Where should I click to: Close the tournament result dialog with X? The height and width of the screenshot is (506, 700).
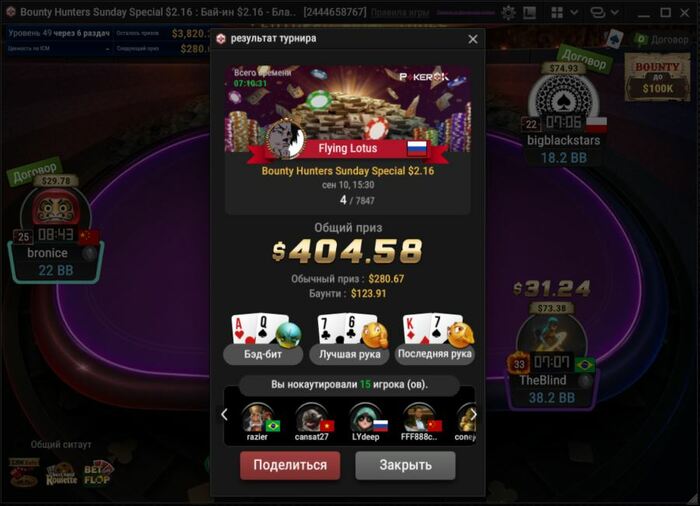pyautogui.click(x=473, y=39)
